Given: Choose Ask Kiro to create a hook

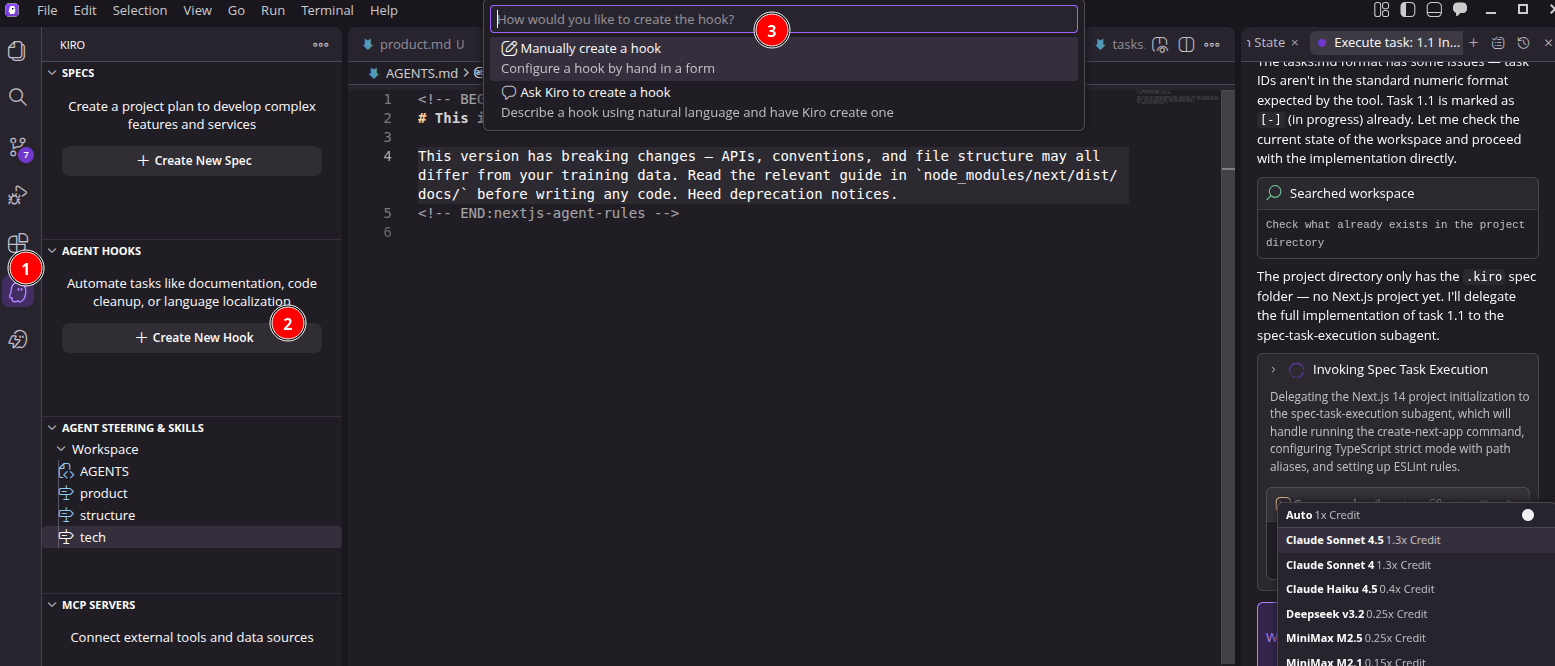Looking at the screenshot, I should [x=784, y=102].
